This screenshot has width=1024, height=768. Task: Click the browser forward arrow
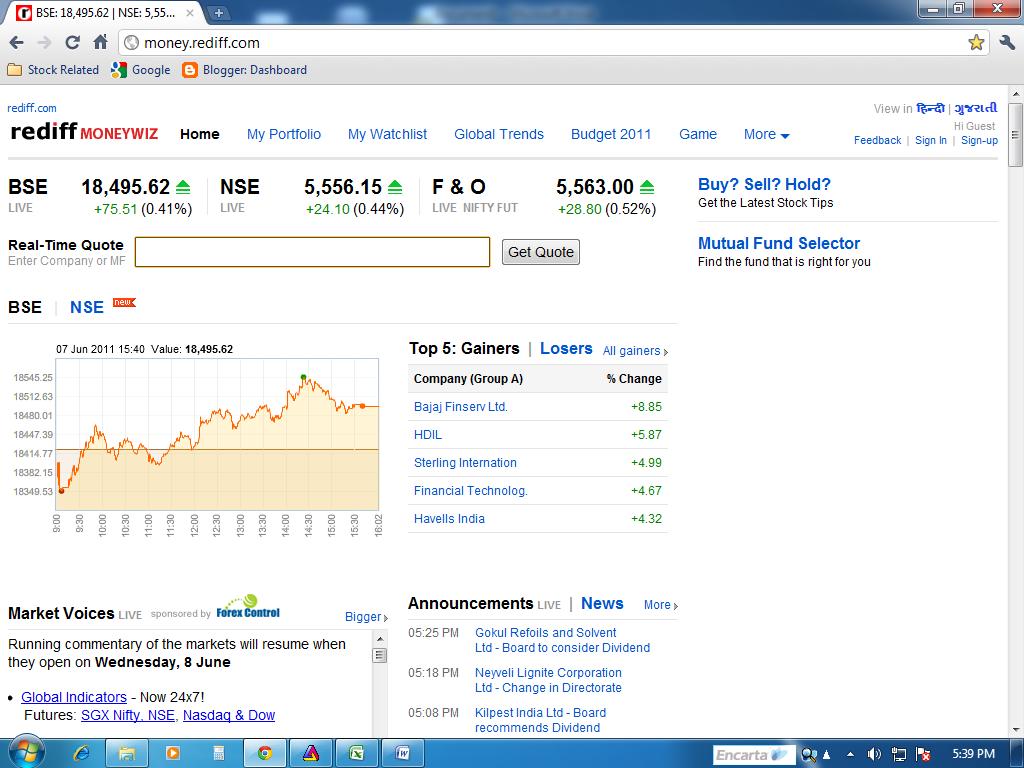[x=44, y=43]
